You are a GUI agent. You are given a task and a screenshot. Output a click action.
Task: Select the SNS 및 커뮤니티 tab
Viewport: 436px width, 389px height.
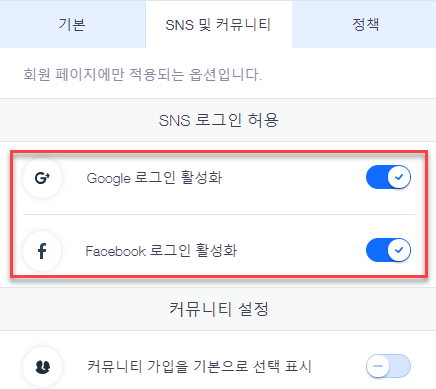pyautogui.click(x=219, y=24)
